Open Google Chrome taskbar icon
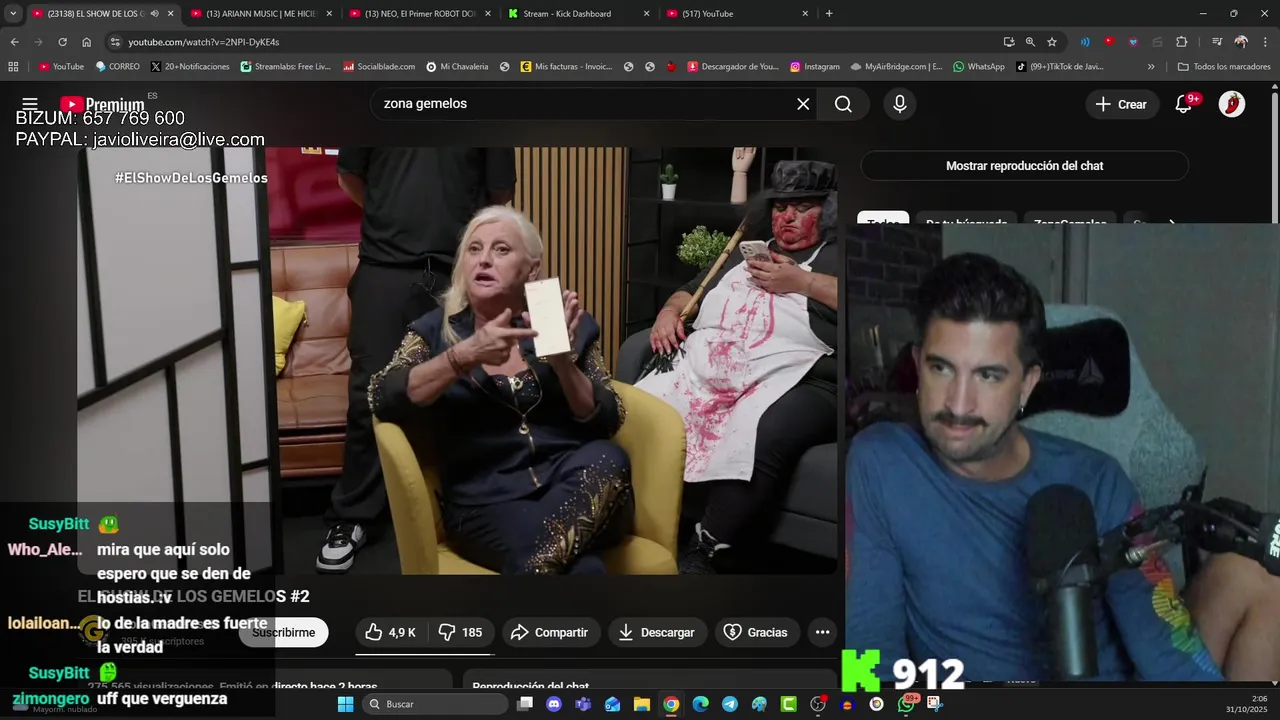The image size is (1280, 720). 671,704
